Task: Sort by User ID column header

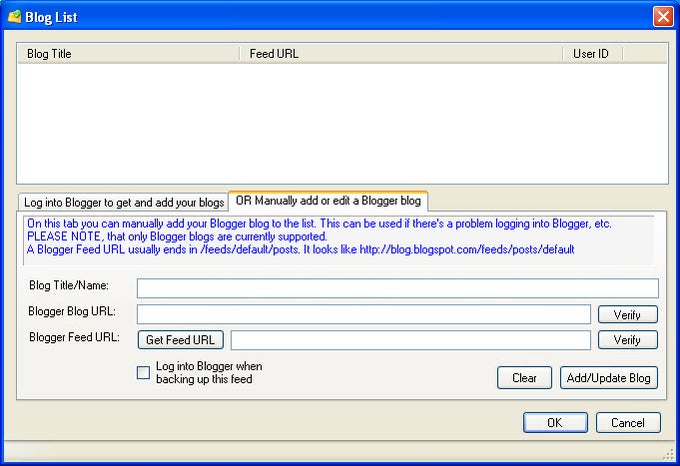Action: [x=592, y=54]
